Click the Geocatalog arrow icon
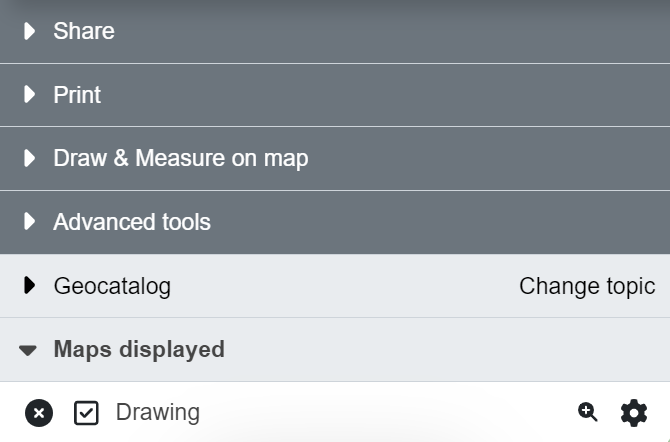670x442 pixels. point(29,286)
